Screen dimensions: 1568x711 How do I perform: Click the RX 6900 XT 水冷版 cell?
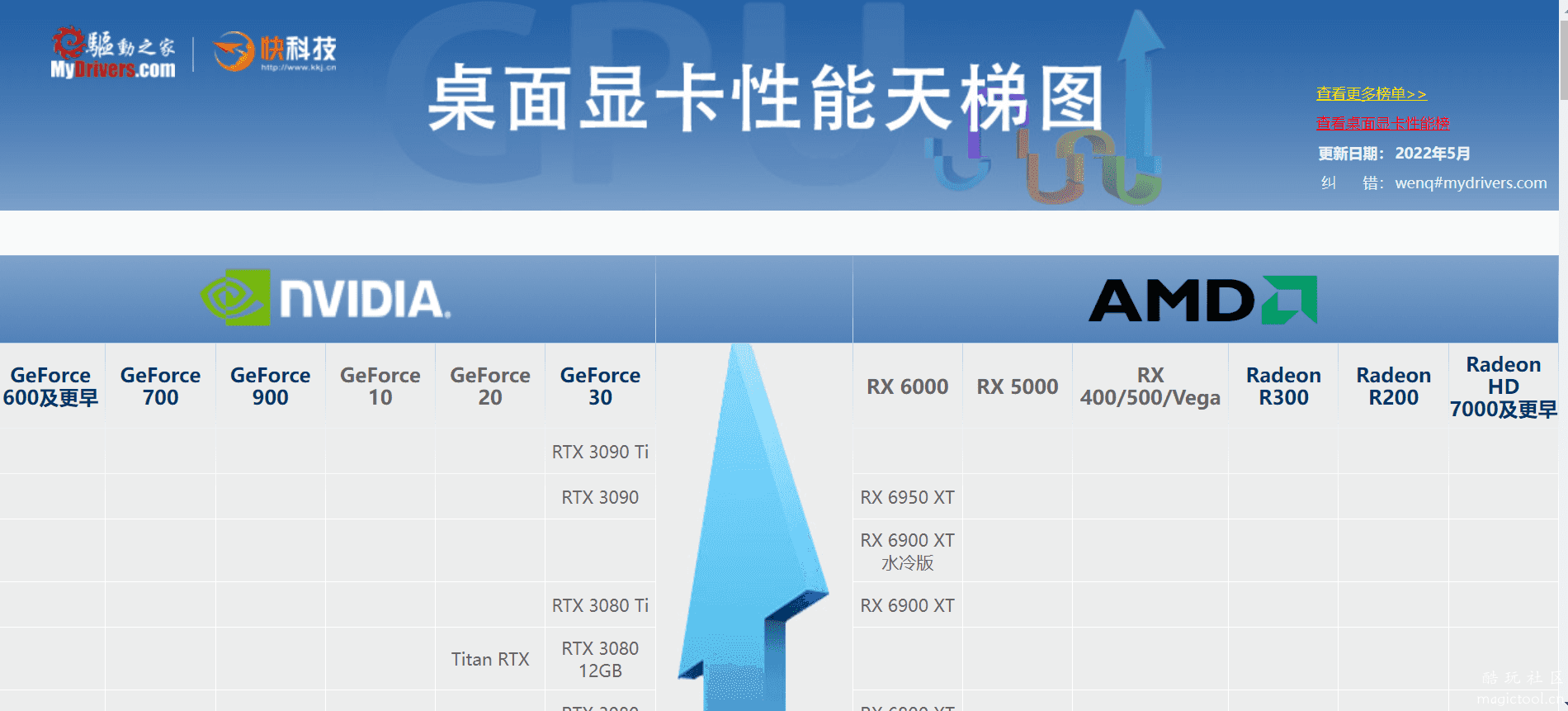[x=908, y=551]
